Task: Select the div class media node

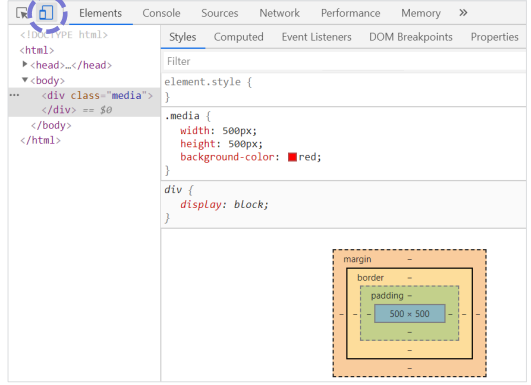Action: tap(97, 95)
